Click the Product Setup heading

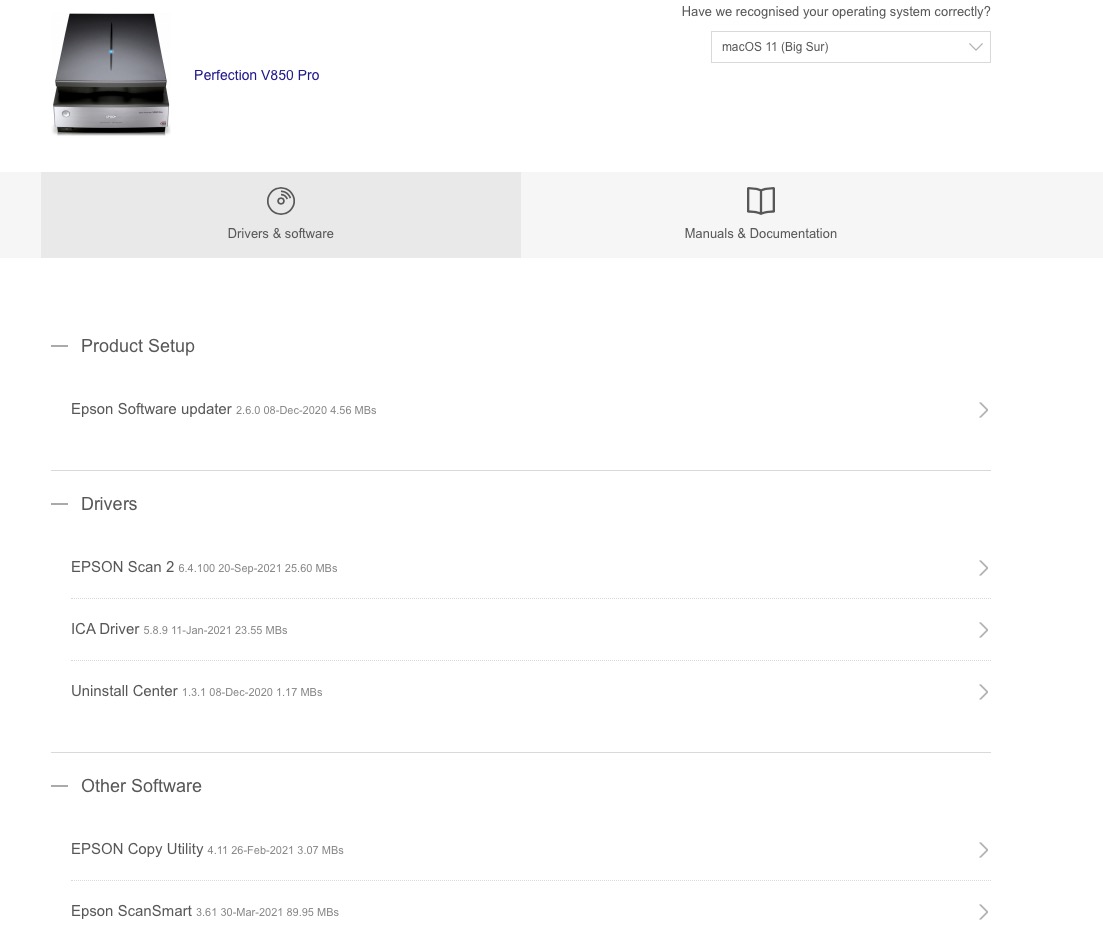coord(138,346)
